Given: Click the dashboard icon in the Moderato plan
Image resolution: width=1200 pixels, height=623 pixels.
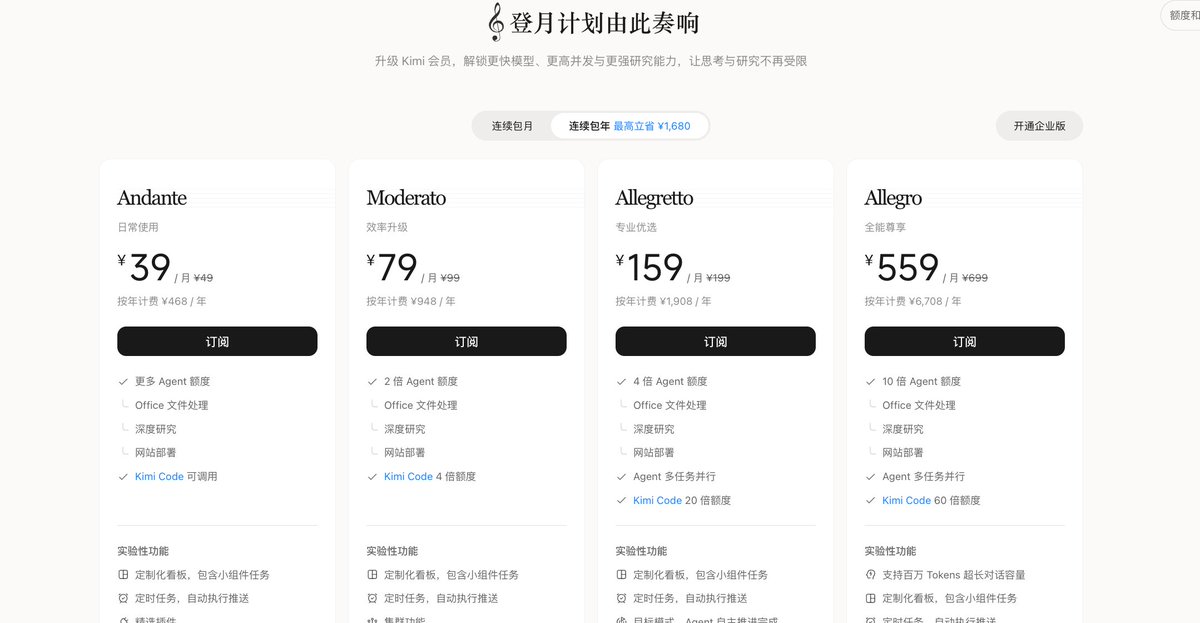Looking at the screenshot, I should click(372, 575).
